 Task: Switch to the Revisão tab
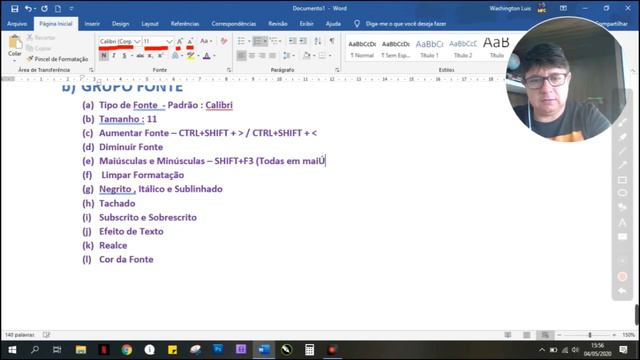[278, 24]
